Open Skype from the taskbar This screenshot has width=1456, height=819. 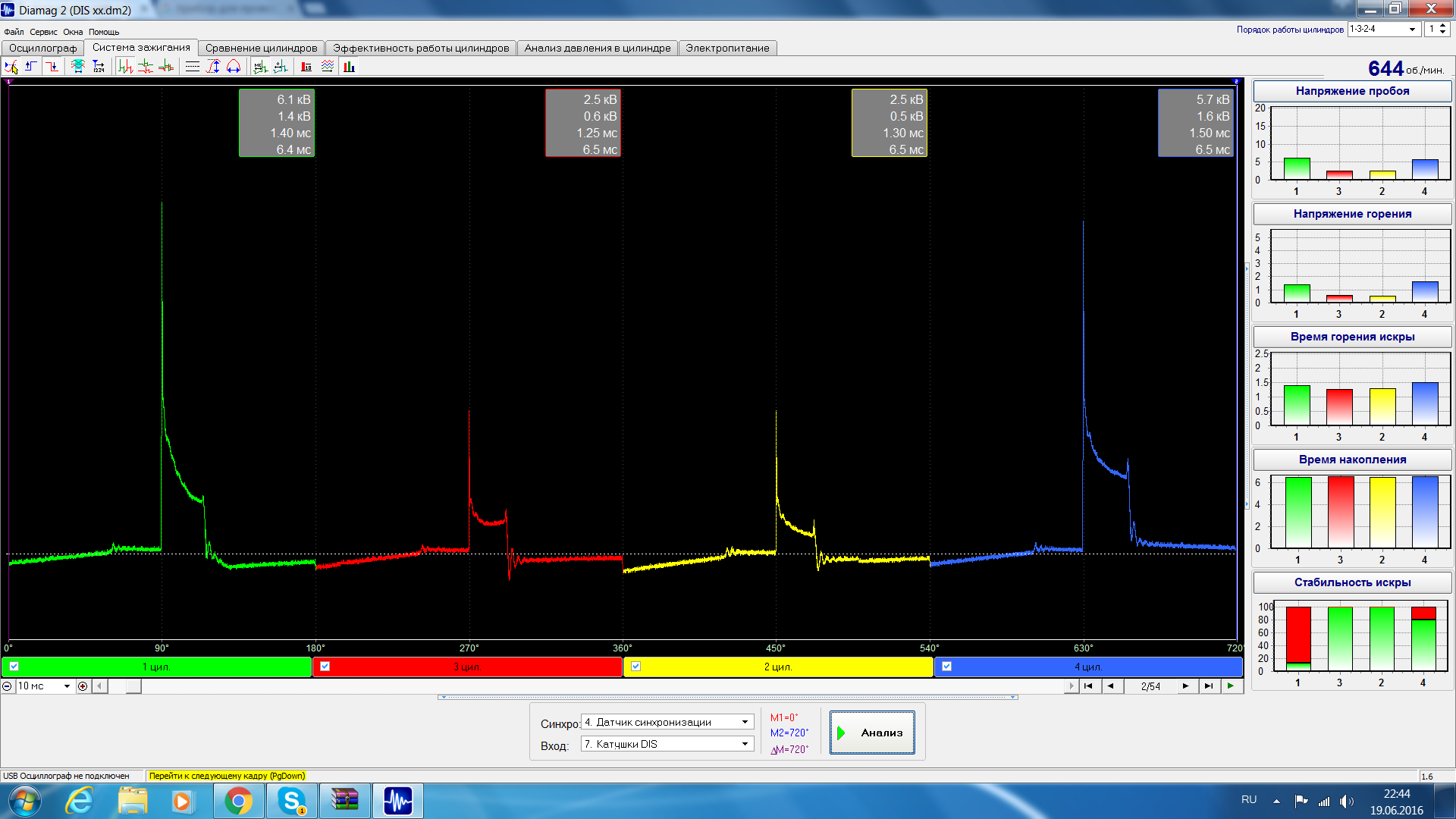pyautogui.click(x=291, y=801)
